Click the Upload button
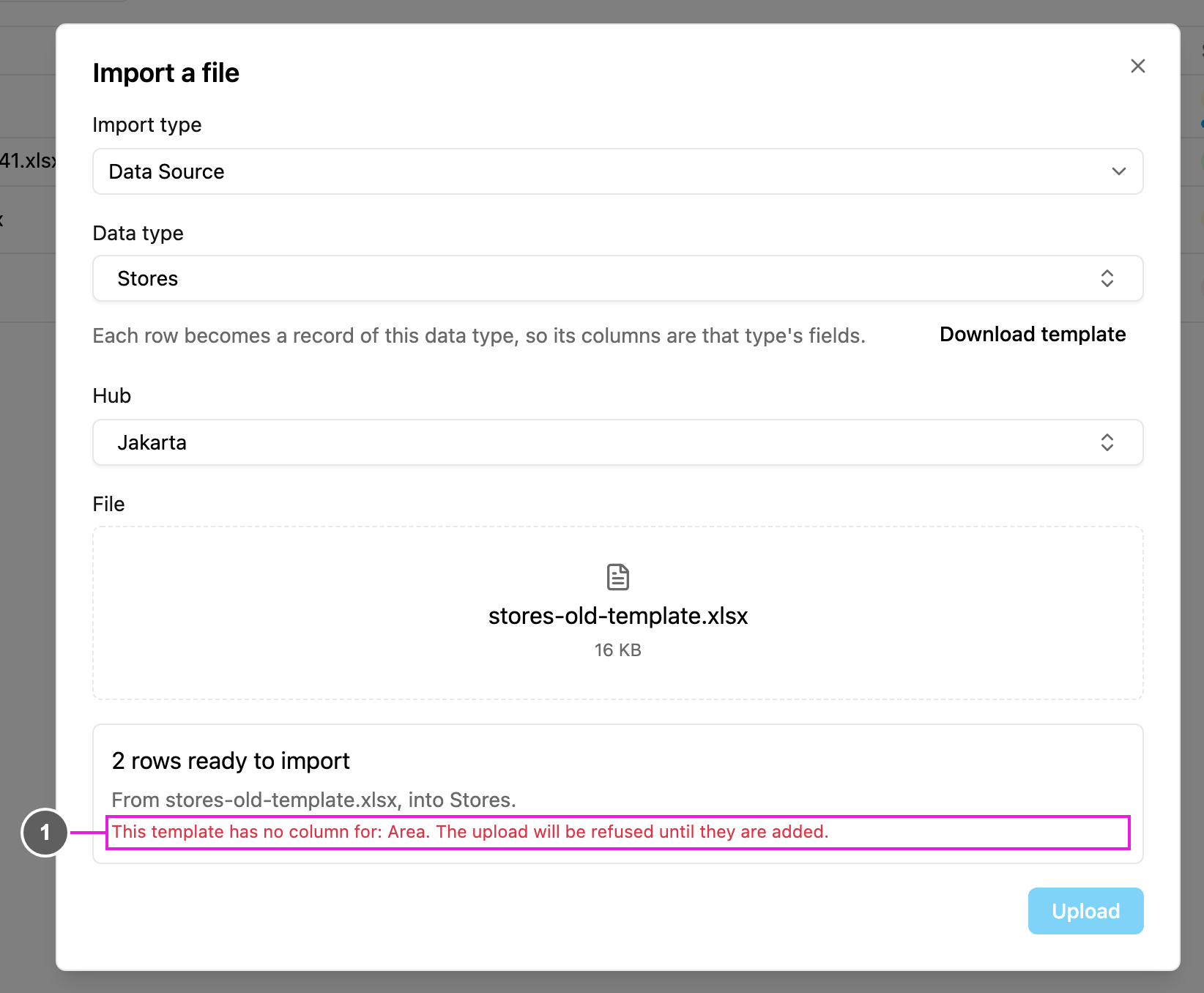1204x993 pixels. 1085,911
